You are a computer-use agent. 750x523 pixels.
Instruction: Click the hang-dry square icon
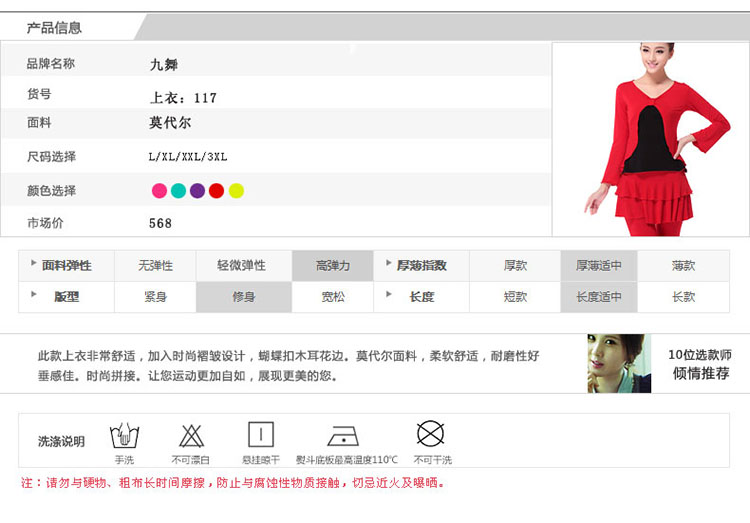261,435
